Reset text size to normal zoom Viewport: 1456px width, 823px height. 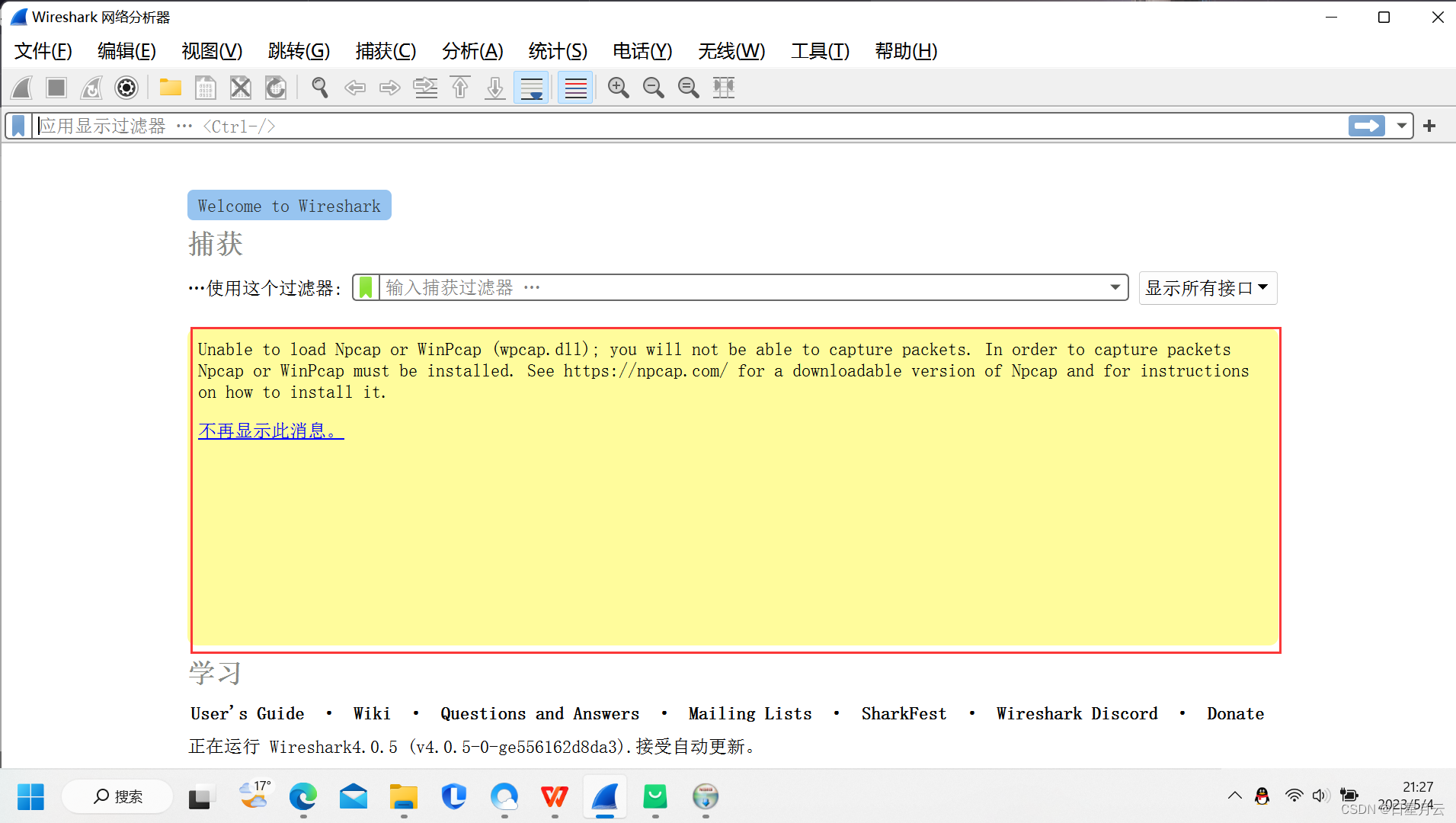tap(689, 88)
